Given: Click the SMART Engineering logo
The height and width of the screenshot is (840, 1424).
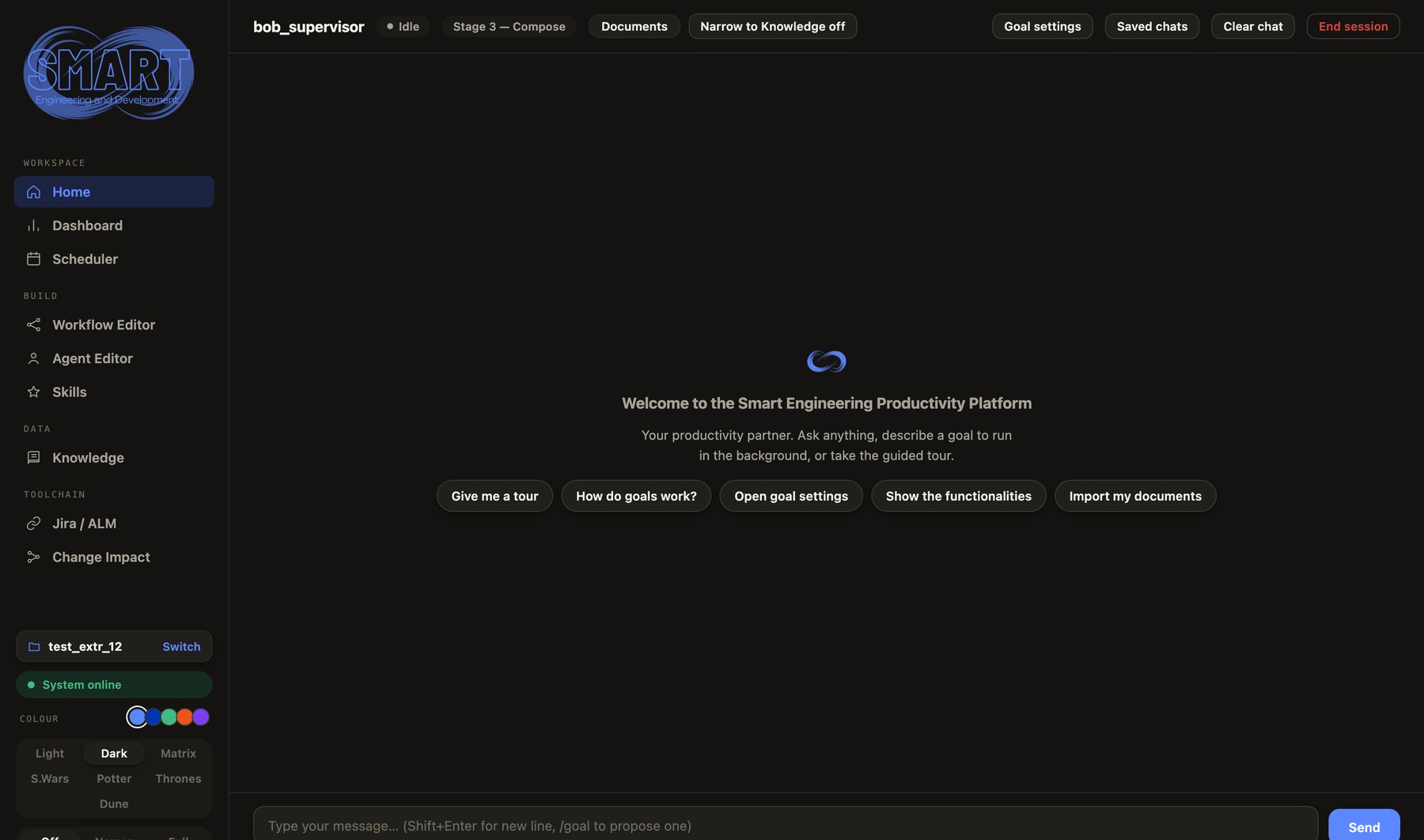Looking at the screenshot, I should click(x=108, y=73).
